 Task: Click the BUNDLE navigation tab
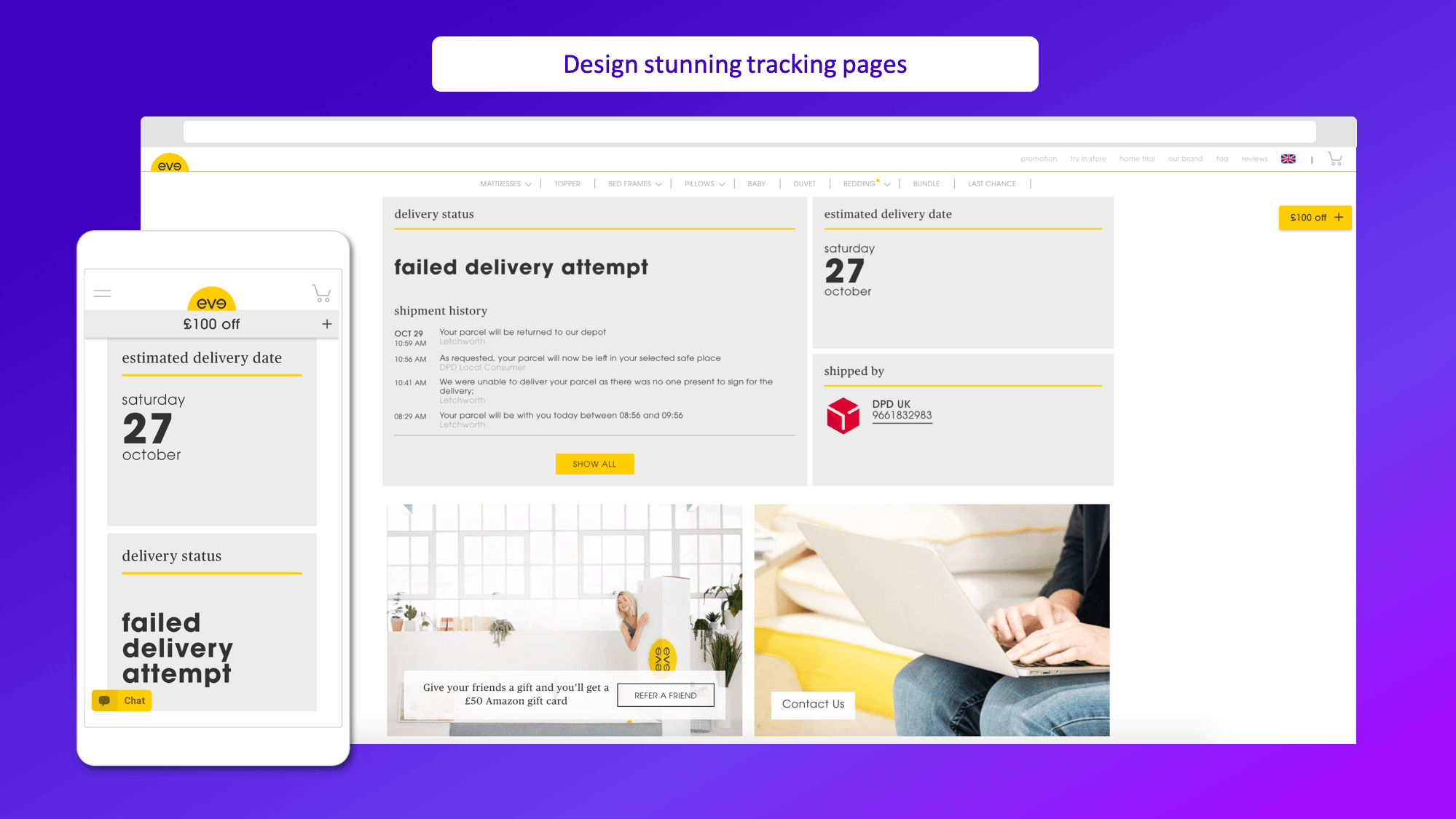click(925, 184)
